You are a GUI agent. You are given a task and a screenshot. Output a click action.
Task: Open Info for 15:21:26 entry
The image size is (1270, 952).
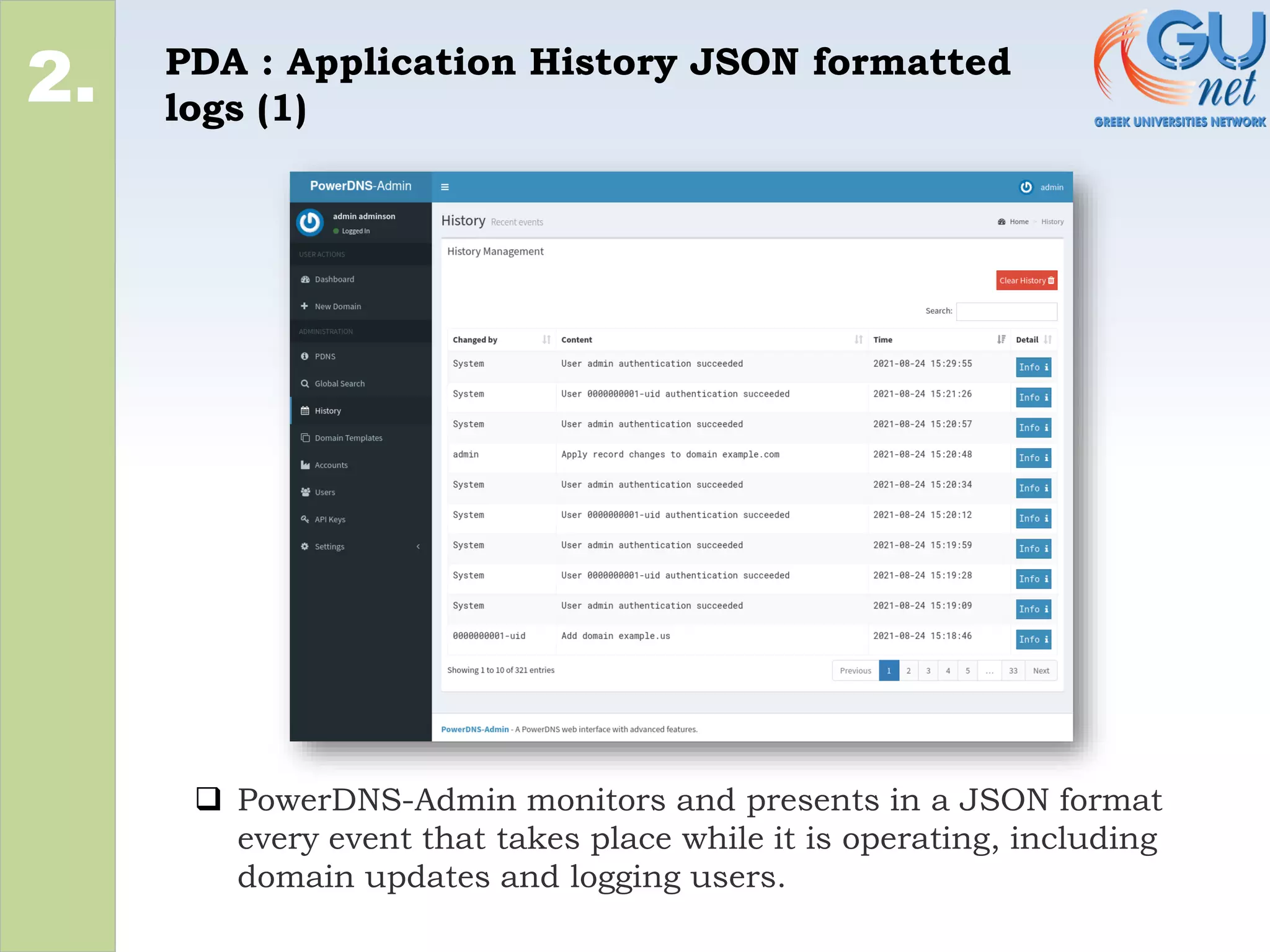click(x=1034, y=397)
